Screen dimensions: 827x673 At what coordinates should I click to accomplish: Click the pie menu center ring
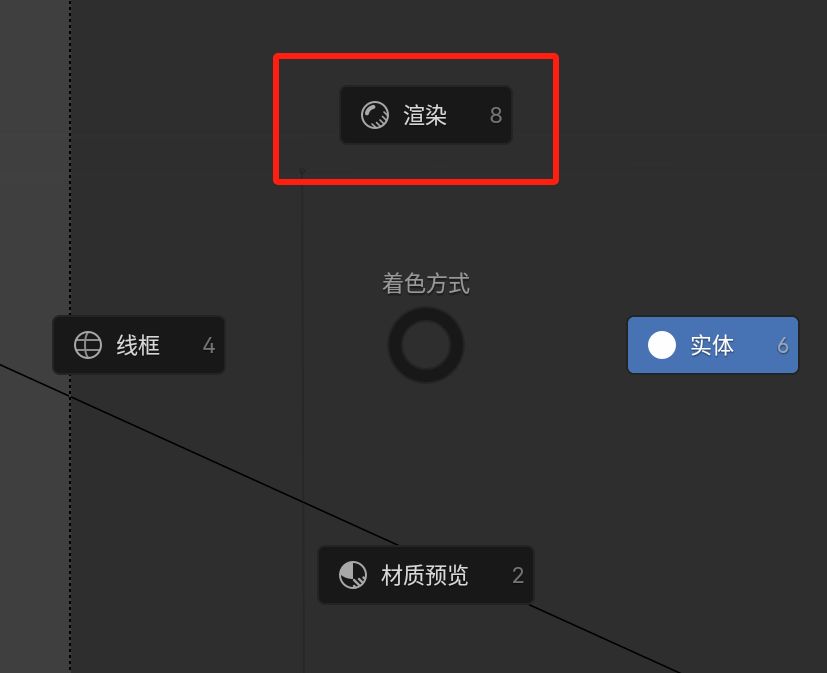pyautogui.click(x=426, y=345)
